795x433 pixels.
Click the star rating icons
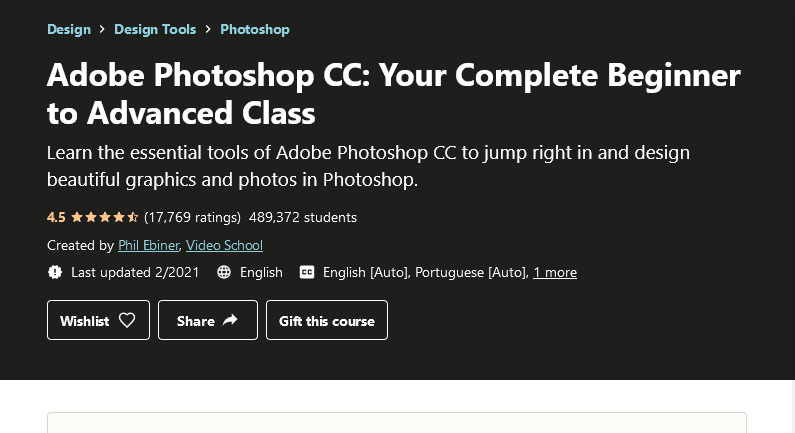(104, 218)
